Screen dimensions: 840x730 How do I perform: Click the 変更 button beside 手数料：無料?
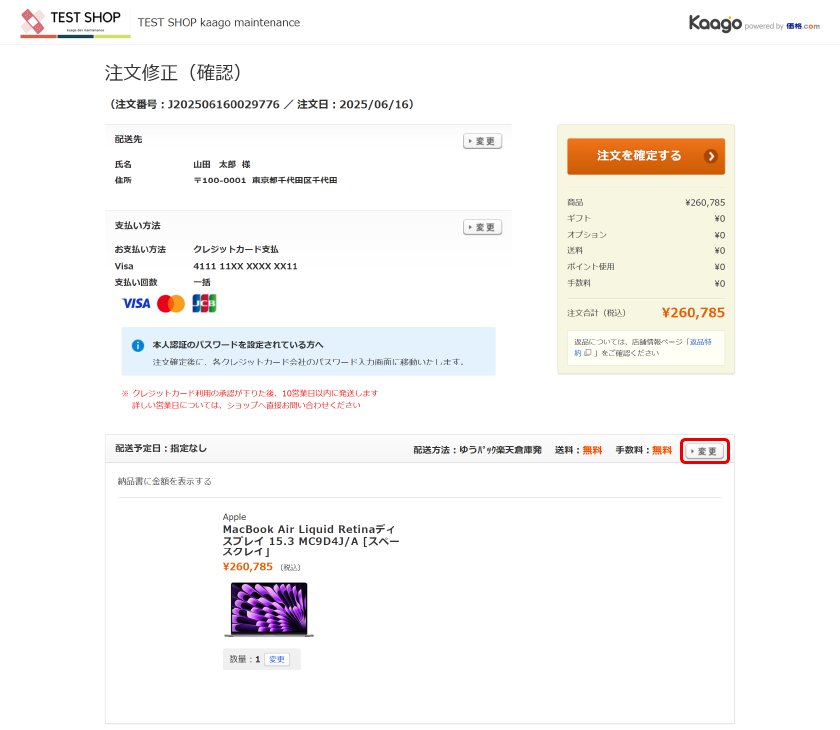pyautogui.click(x=704, y=451)
